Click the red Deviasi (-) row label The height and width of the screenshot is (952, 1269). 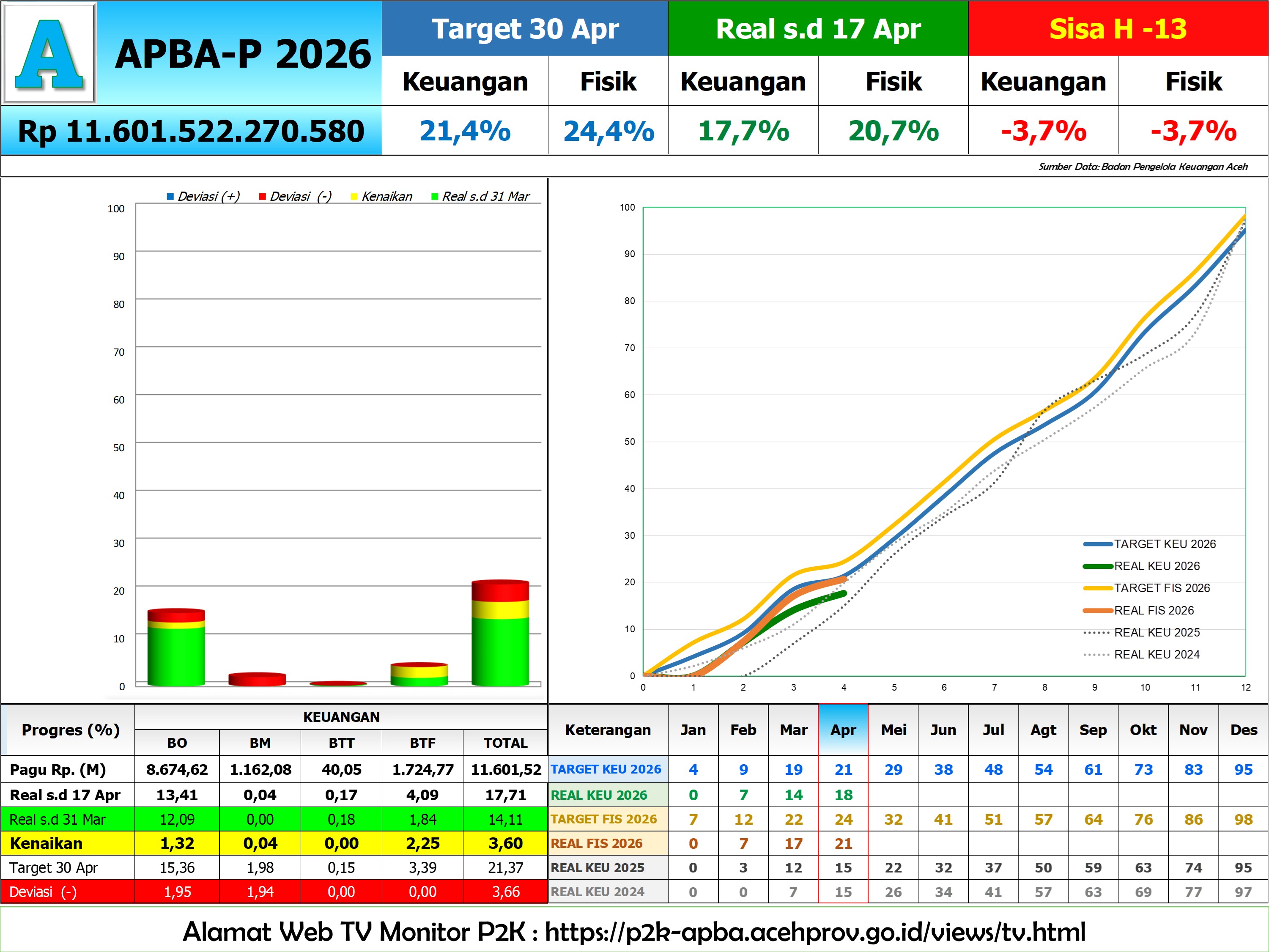click(x=43, y=892)
